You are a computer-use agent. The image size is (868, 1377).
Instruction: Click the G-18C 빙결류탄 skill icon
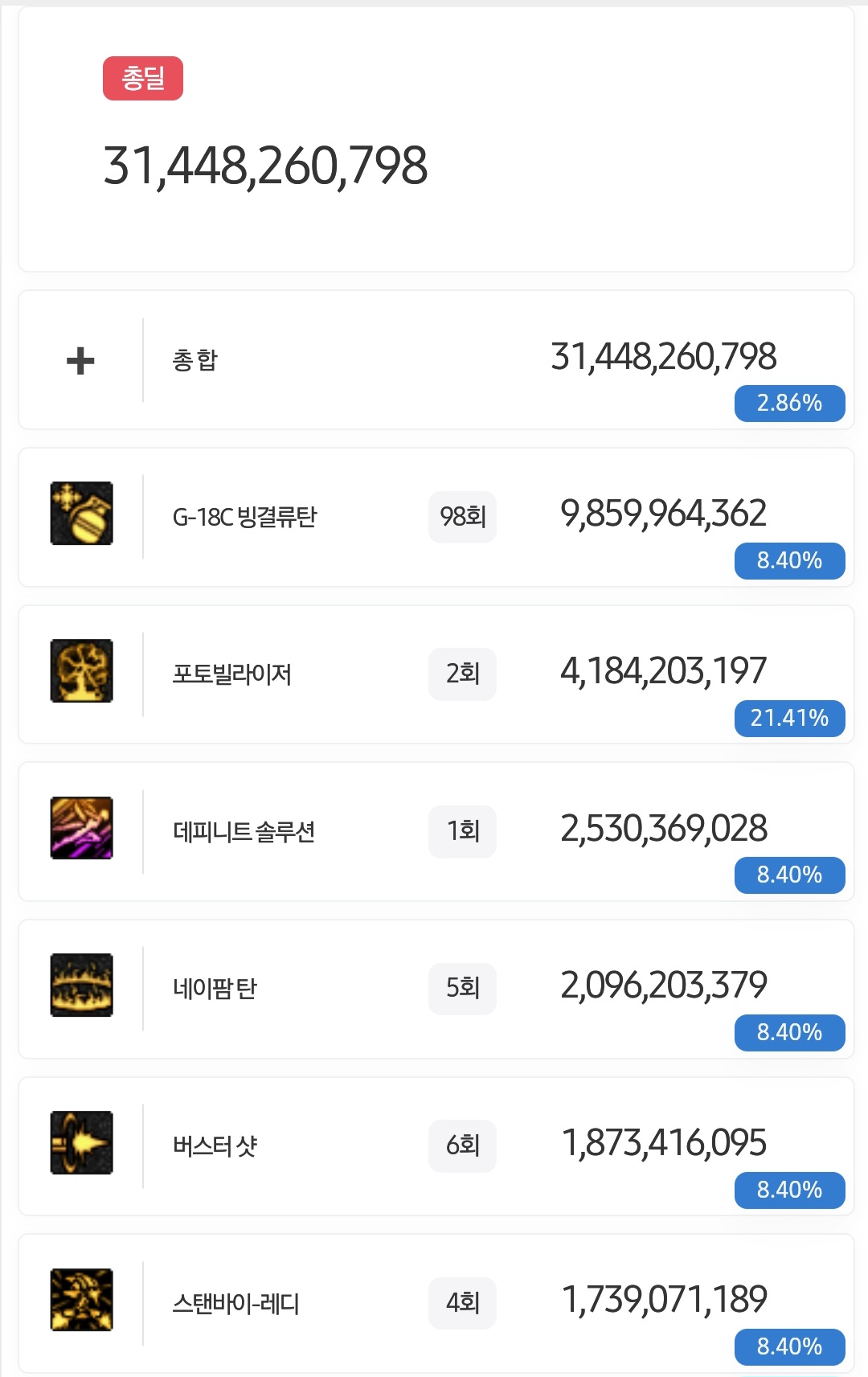point(81,514)
